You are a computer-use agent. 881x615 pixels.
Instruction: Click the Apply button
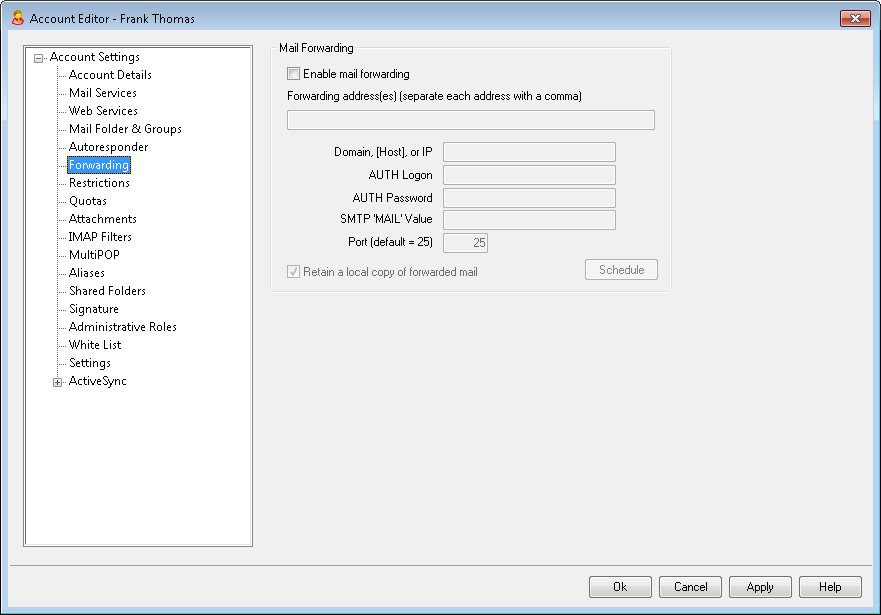(x=760, y=587)
